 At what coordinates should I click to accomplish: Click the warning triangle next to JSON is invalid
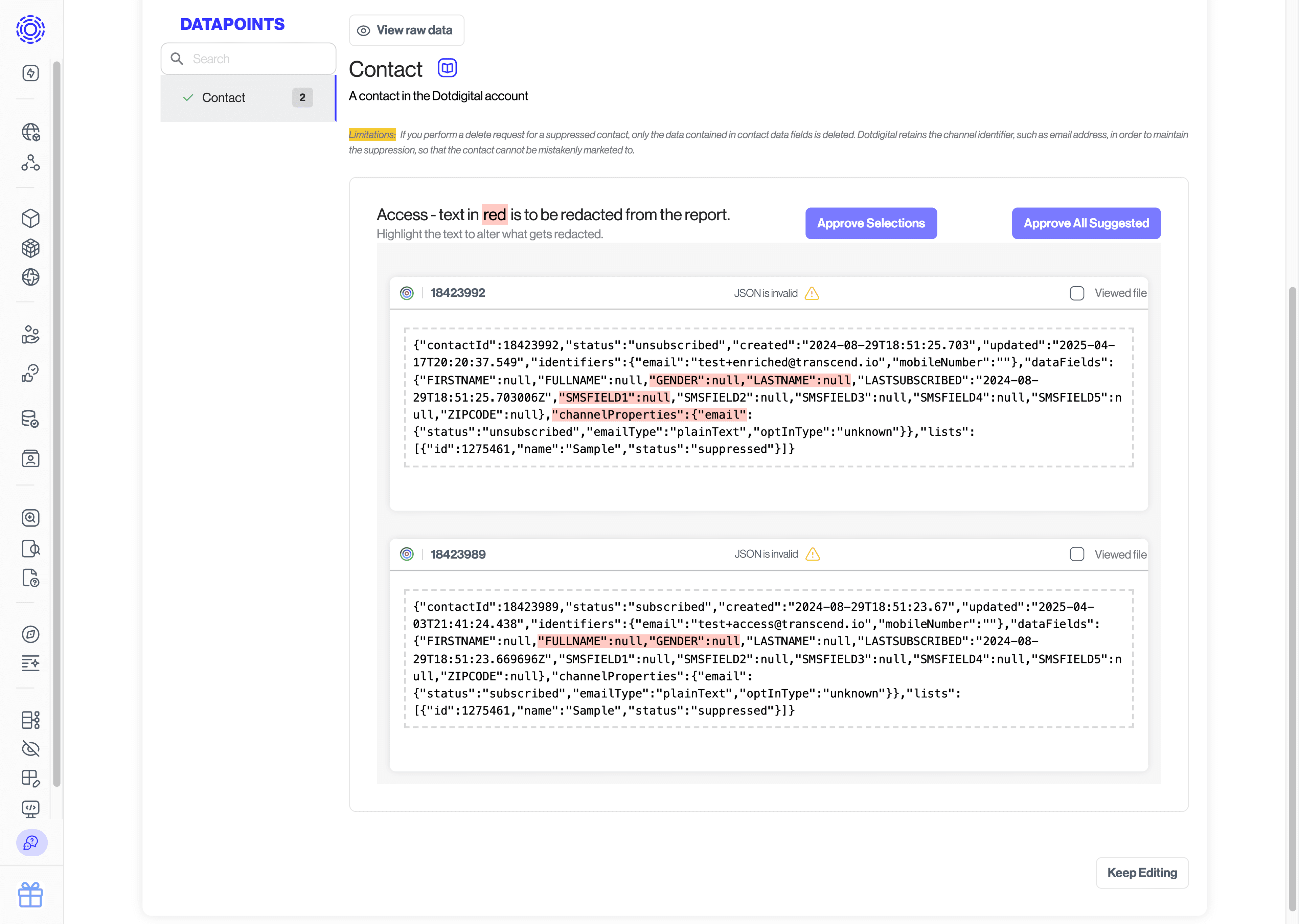coord(812,294)
